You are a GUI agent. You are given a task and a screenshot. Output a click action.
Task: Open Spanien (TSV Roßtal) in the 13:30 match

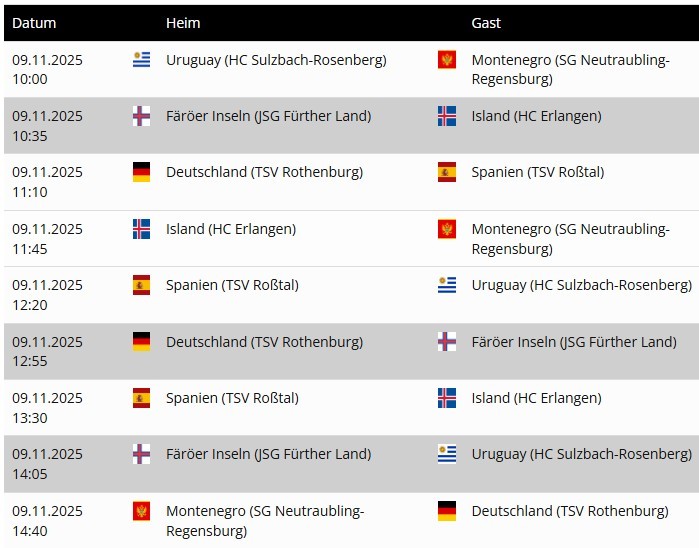tap(232, 398)
